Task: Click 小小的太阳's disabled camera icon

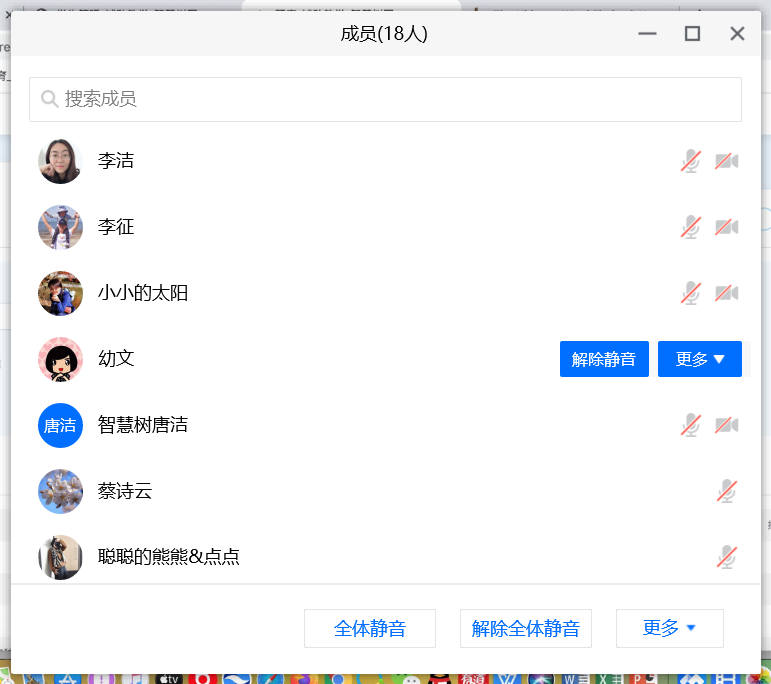Action: [x=727, y=293]
